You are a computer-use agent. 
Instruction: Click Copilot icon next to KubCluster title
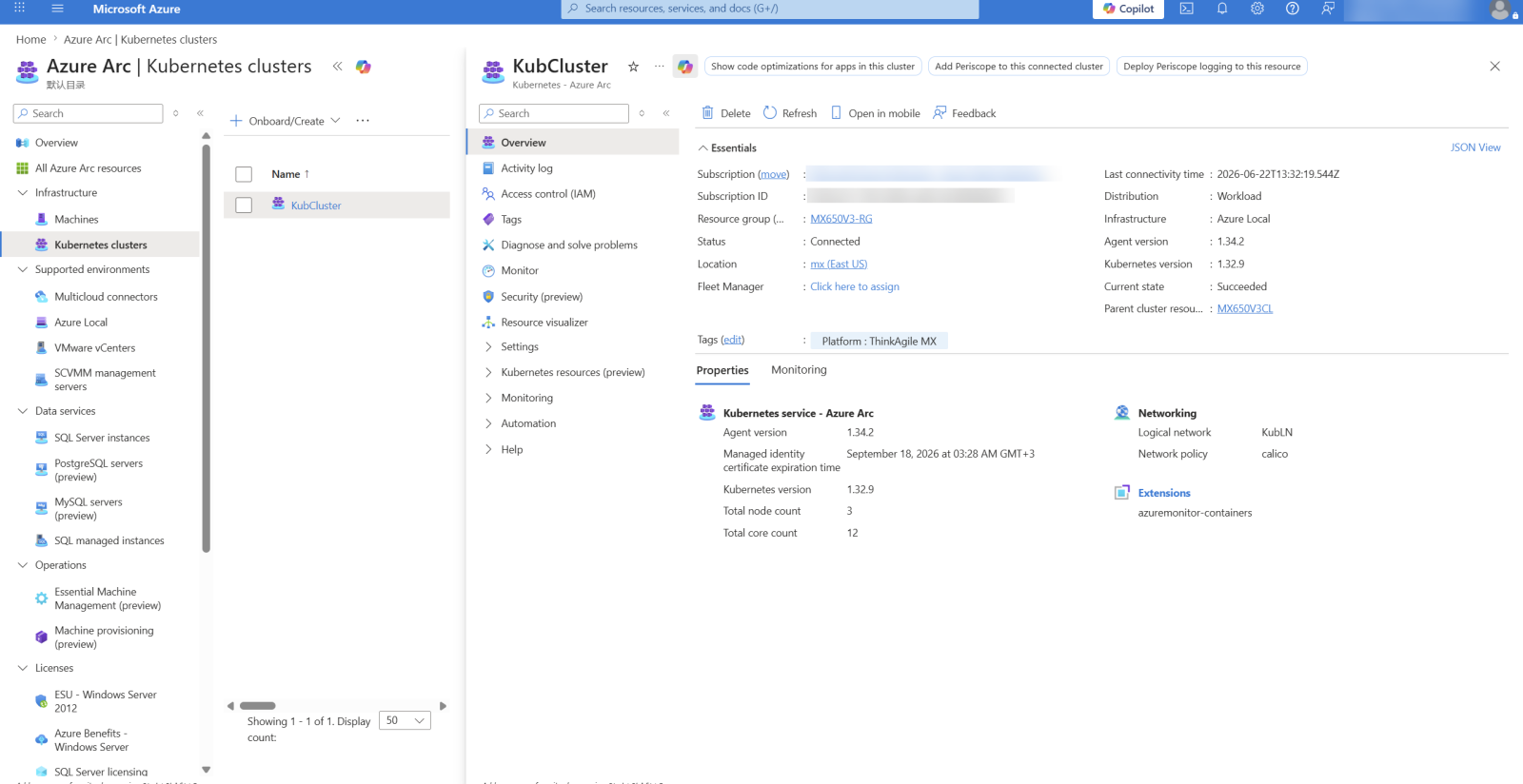tap(685, 67)
